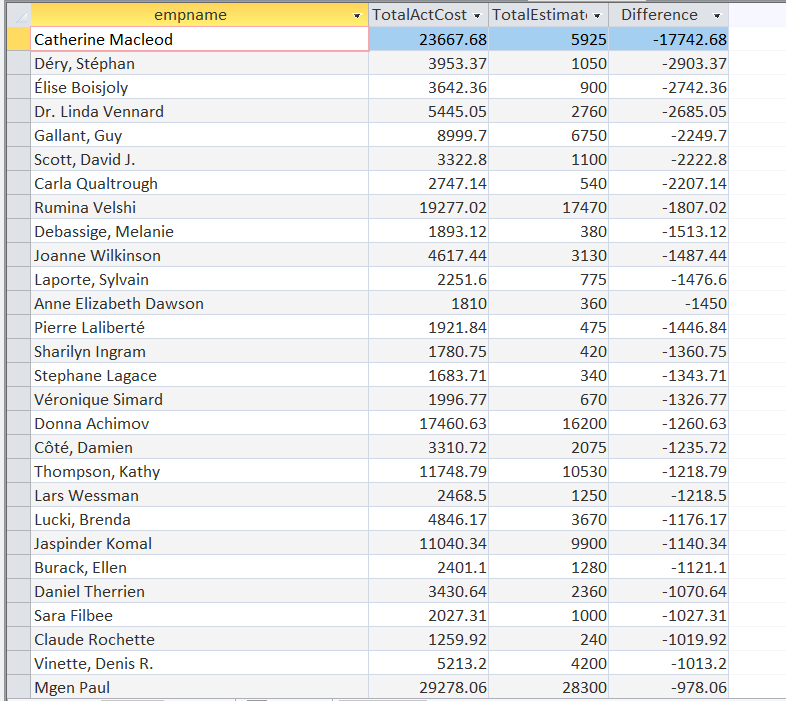The height and width of the screenshot is (701, 786).
Task: Click the Sharilyn Ingram name cell
Action: click(200, 352)
